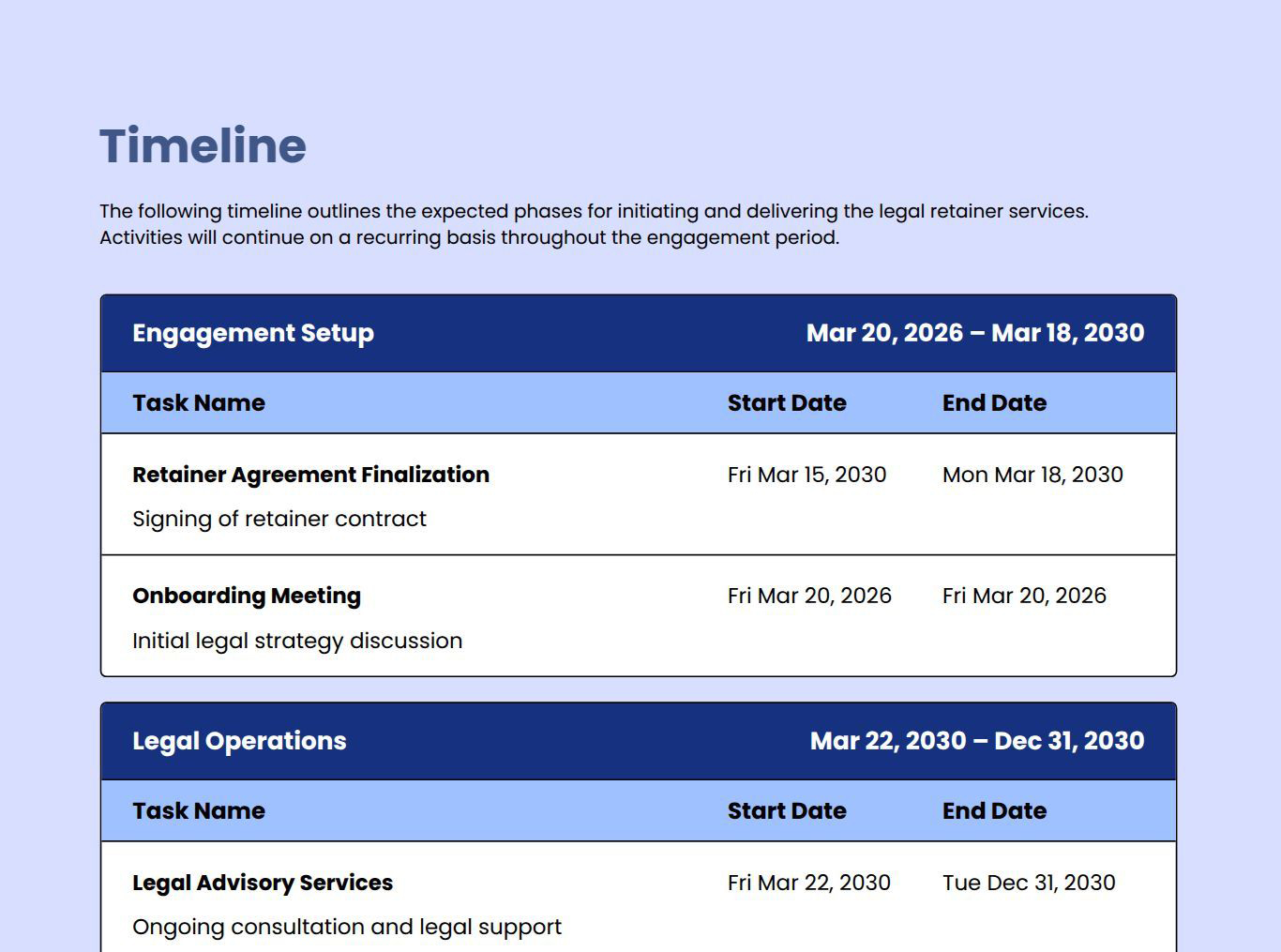Click the Timeline page heading
The width and height of the screenshot is (1281, 952).
pyautogui.click(x=203, y=146)
